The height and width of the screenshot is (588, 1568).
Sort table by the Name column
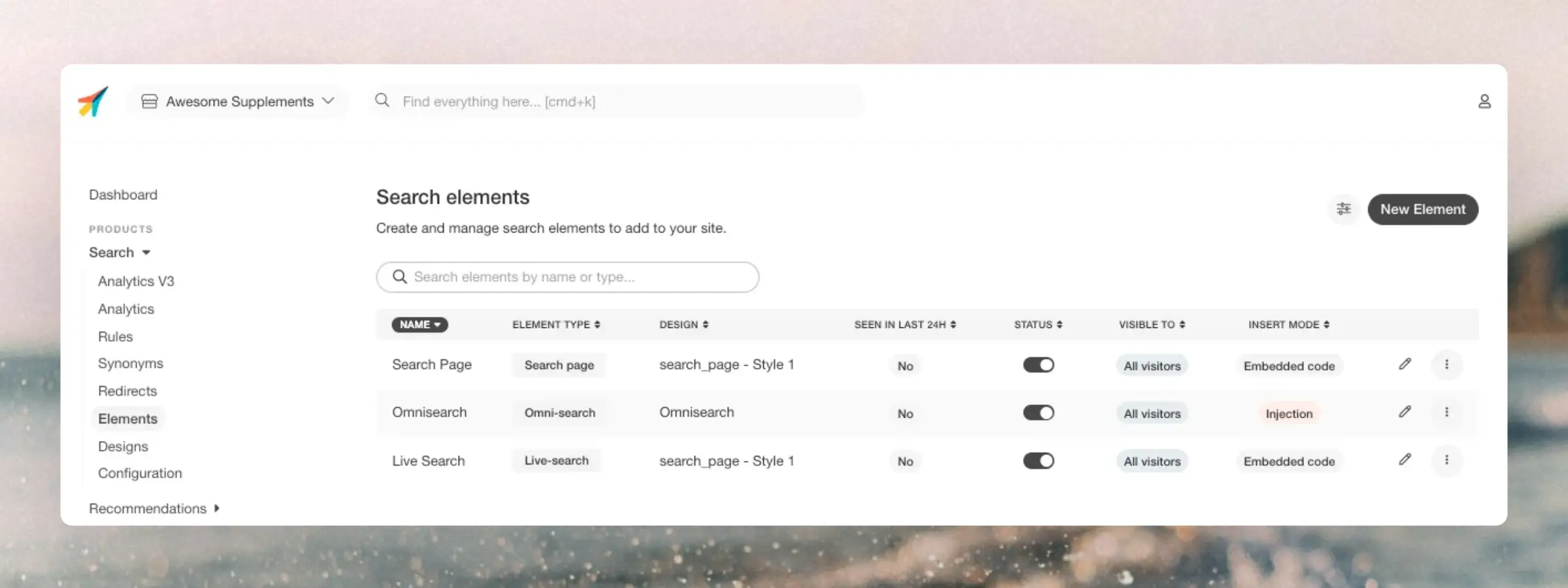(419, 325)
